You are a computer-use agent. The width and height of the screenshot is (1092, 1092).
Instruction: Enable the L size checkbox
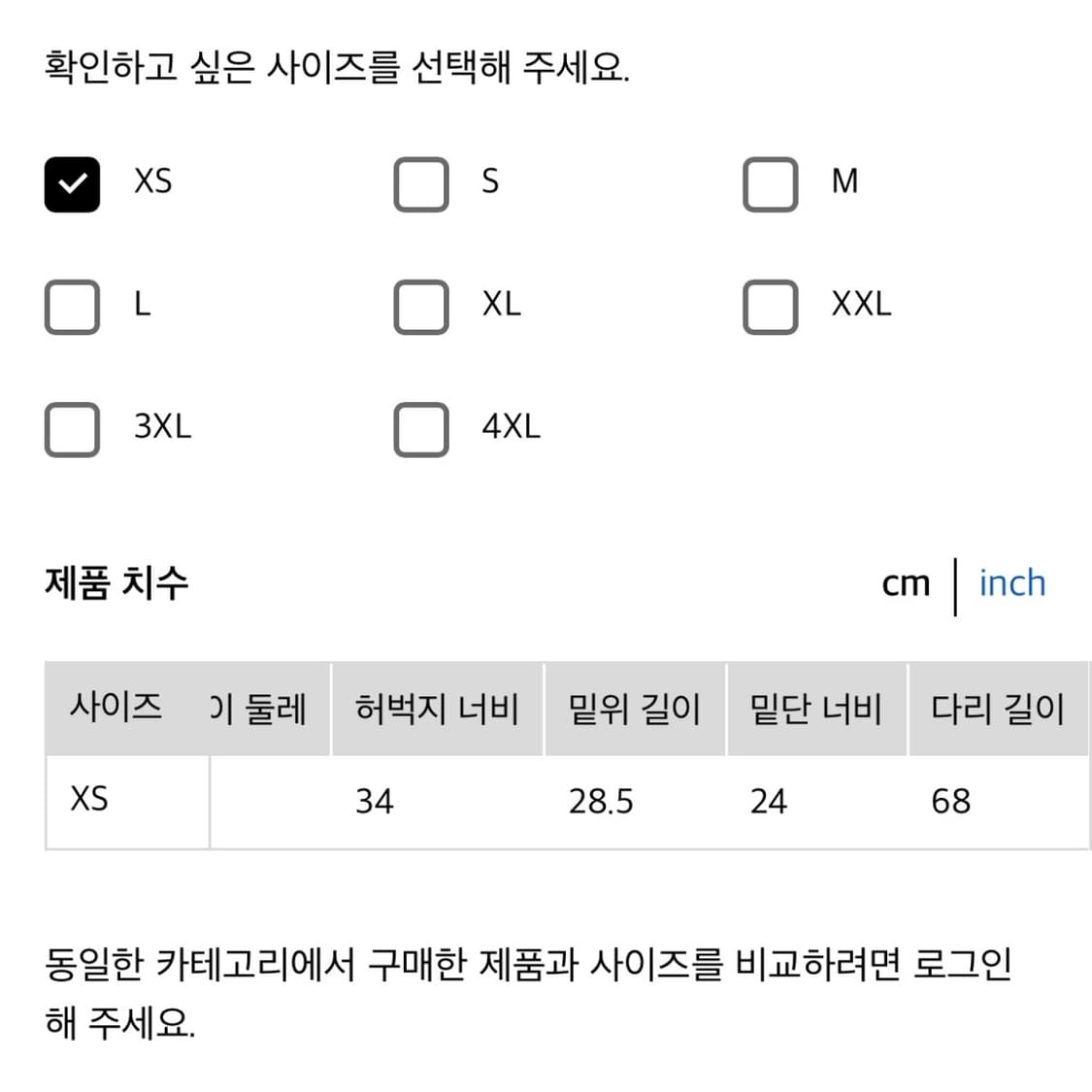coord(72,307)
